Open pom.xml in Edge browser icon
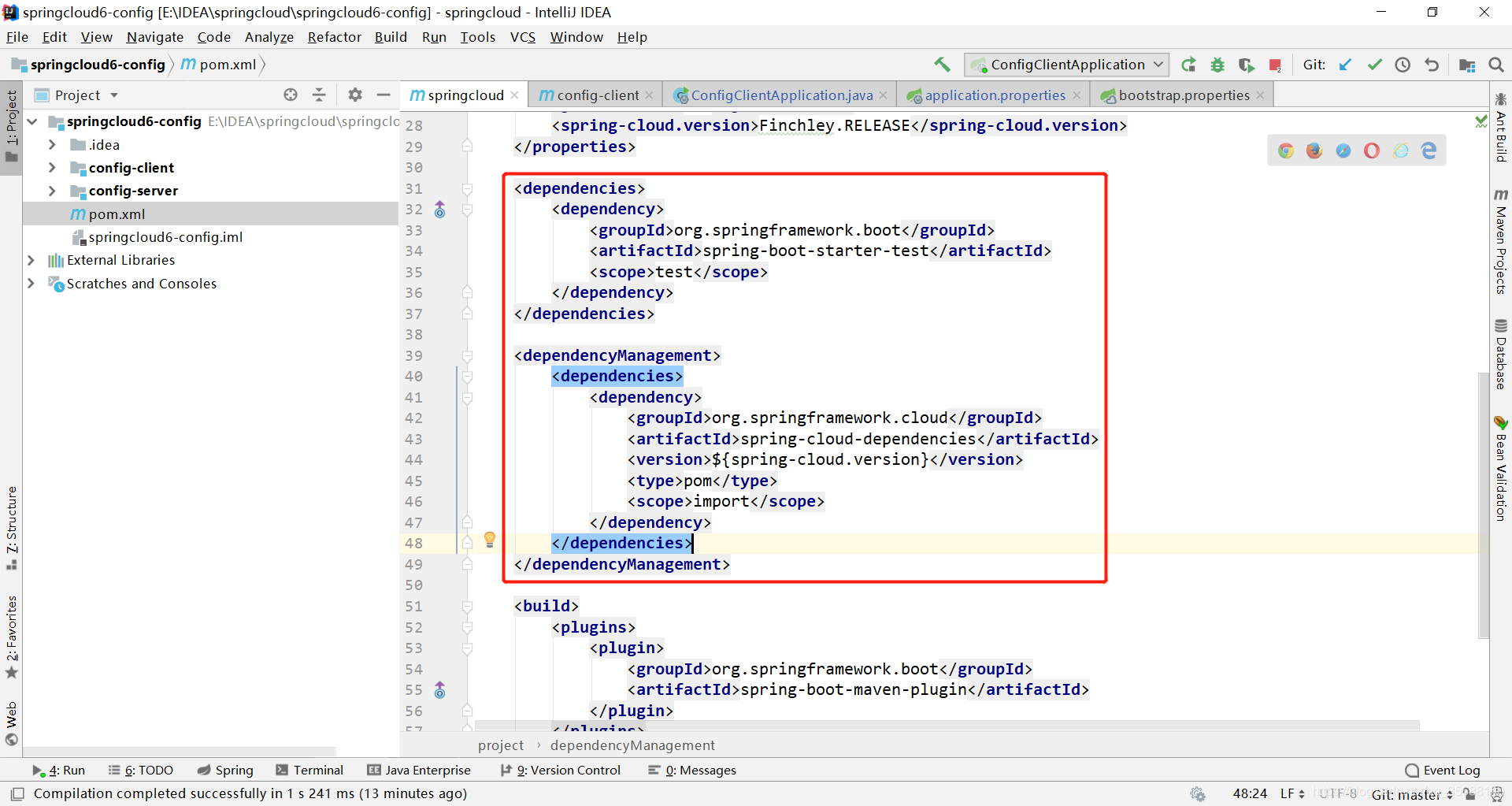Screen dimensions: 1512x806 pos(1429,150)
